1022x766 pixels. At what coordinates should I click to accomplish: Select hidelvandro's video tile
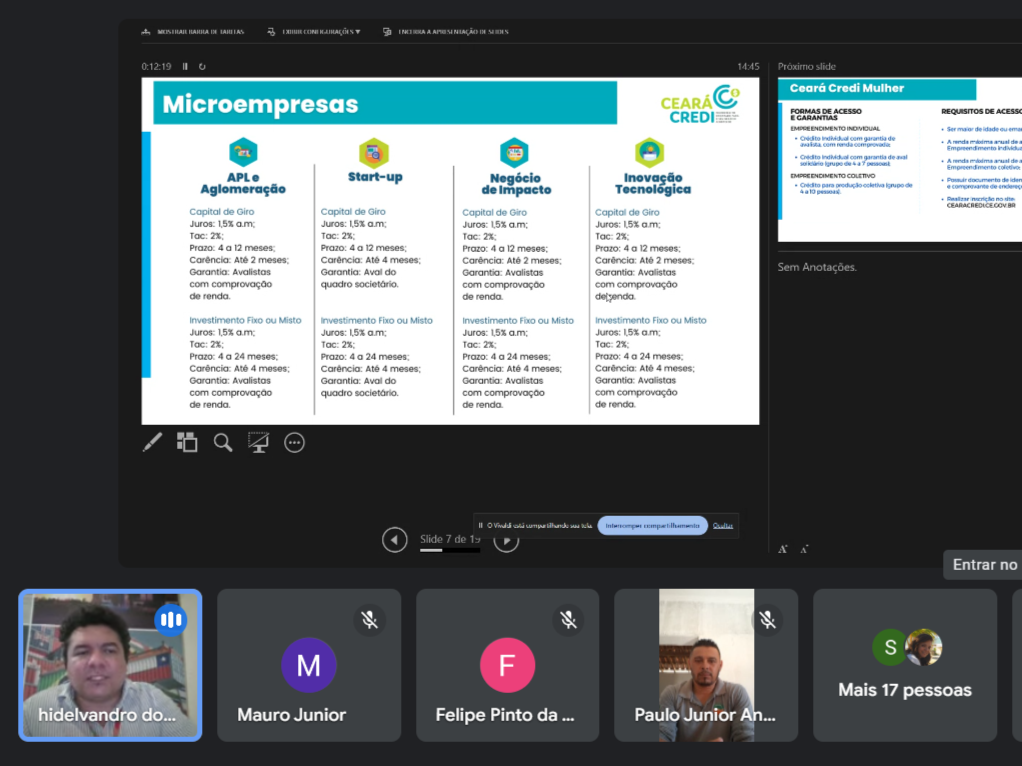110,665
